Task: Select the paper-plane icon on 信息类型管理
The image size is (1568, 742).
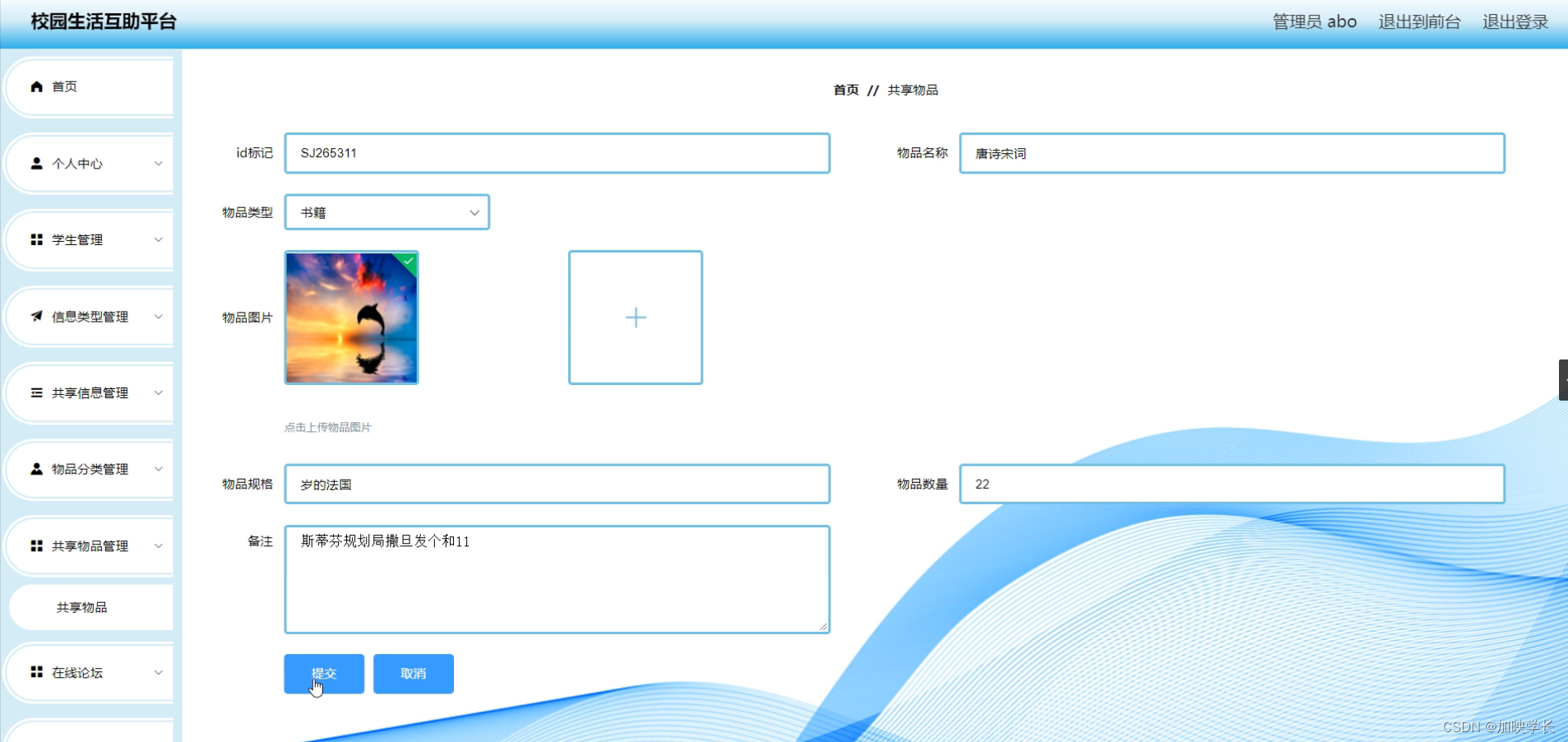Action: pyautogui.click(x=35, y=317)
